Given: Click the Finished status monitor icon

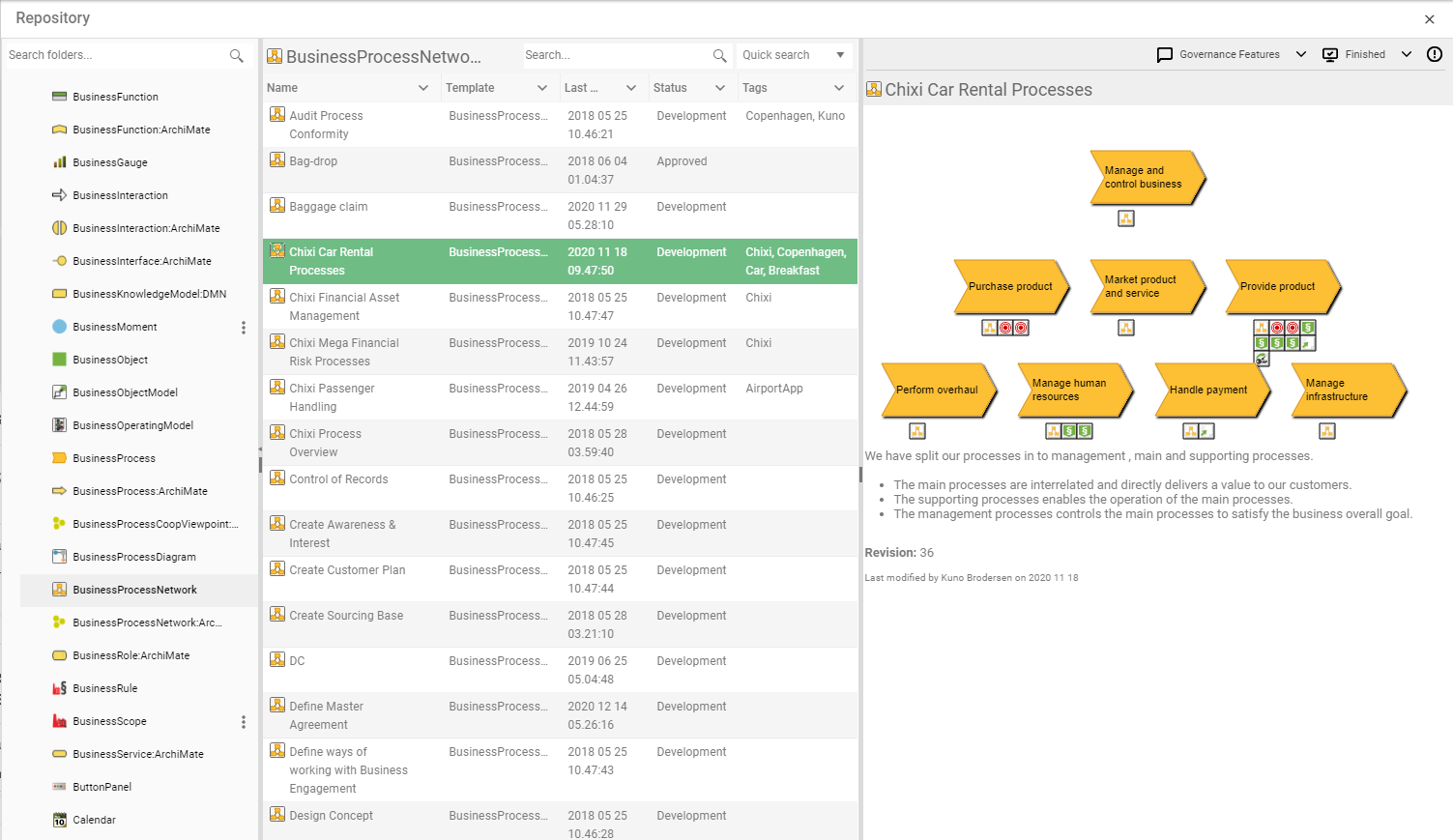Looking at the screenshot, I should pyautogui.click(x=1330, y=55).
